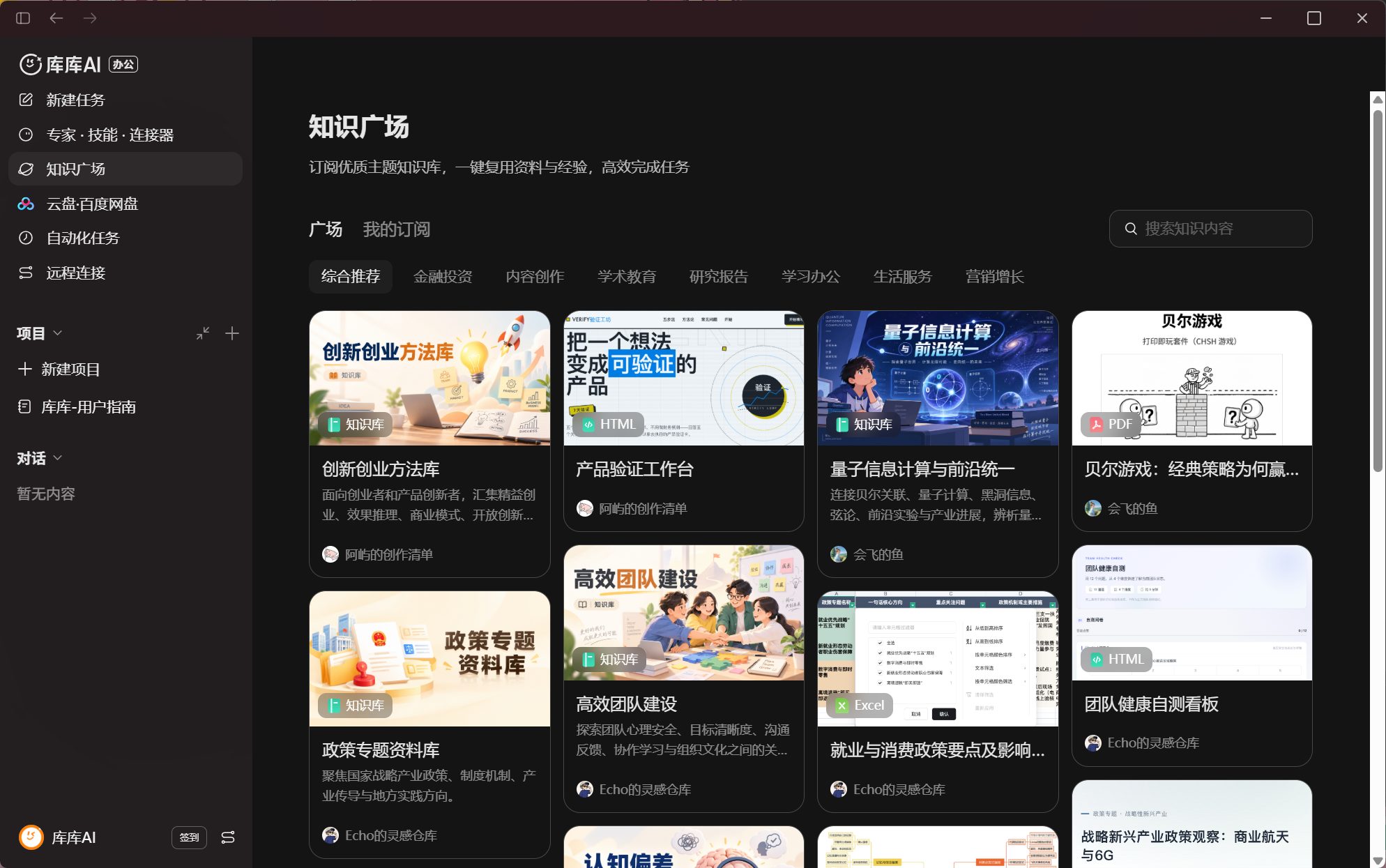This screenshot has height=868, width=1386.
Task: Click the 办公 badge next to logo
Action: (123, 64)
